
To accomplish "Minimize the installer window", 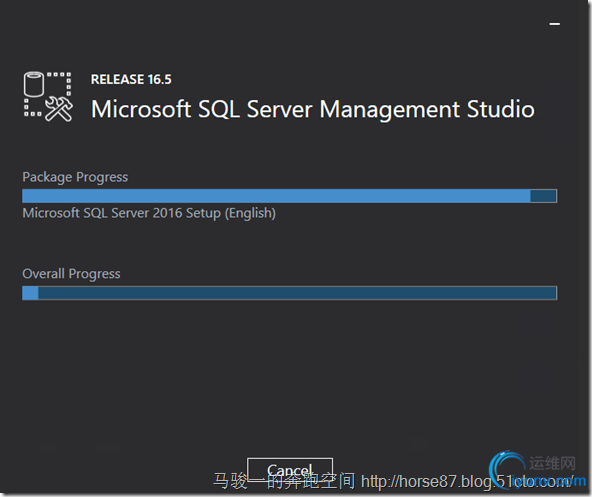I will pos(554,24).
